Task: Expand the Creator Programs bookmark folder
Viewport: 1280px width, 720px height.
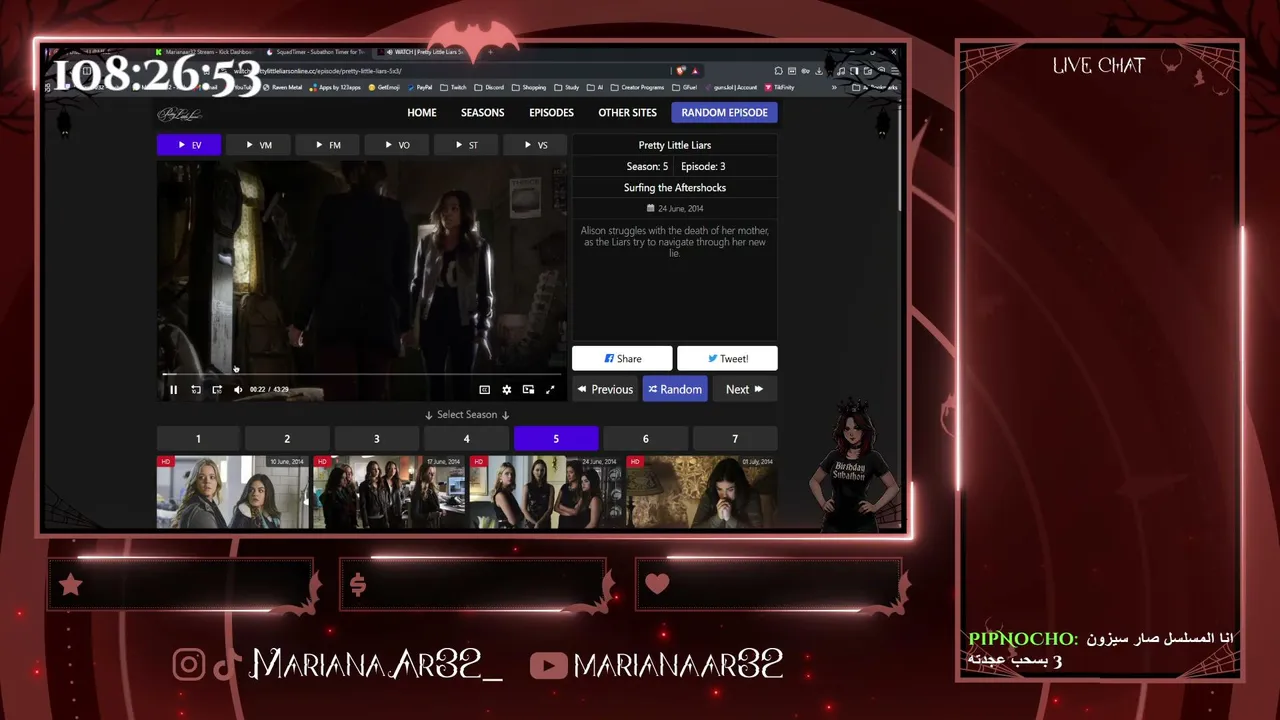Action: [x=638, y=88]
